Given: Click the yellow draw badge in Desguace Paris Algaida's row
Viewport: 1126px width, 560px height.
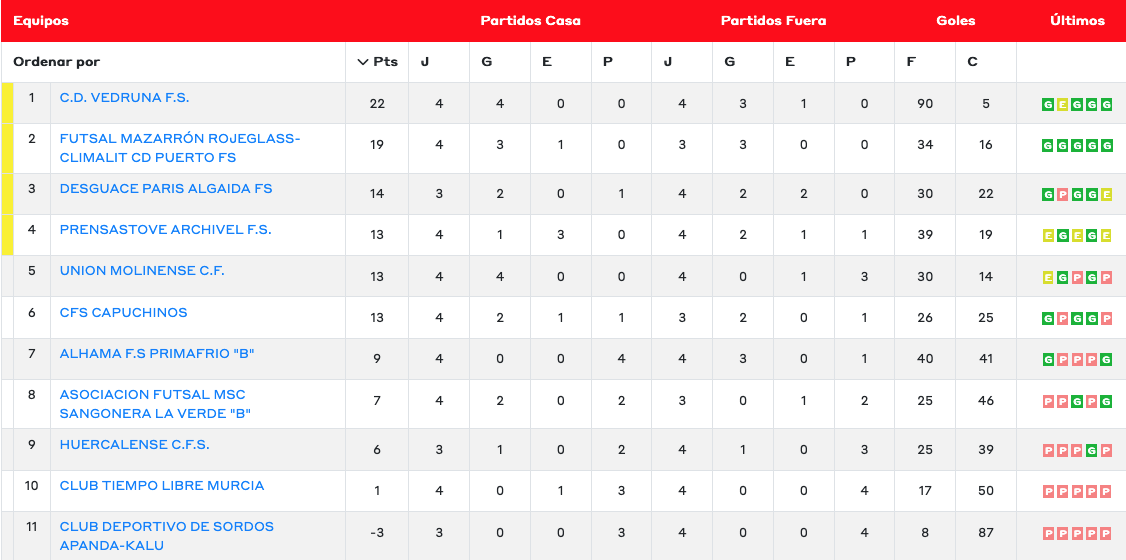Looking at the screenshot, I should 1107,195.
